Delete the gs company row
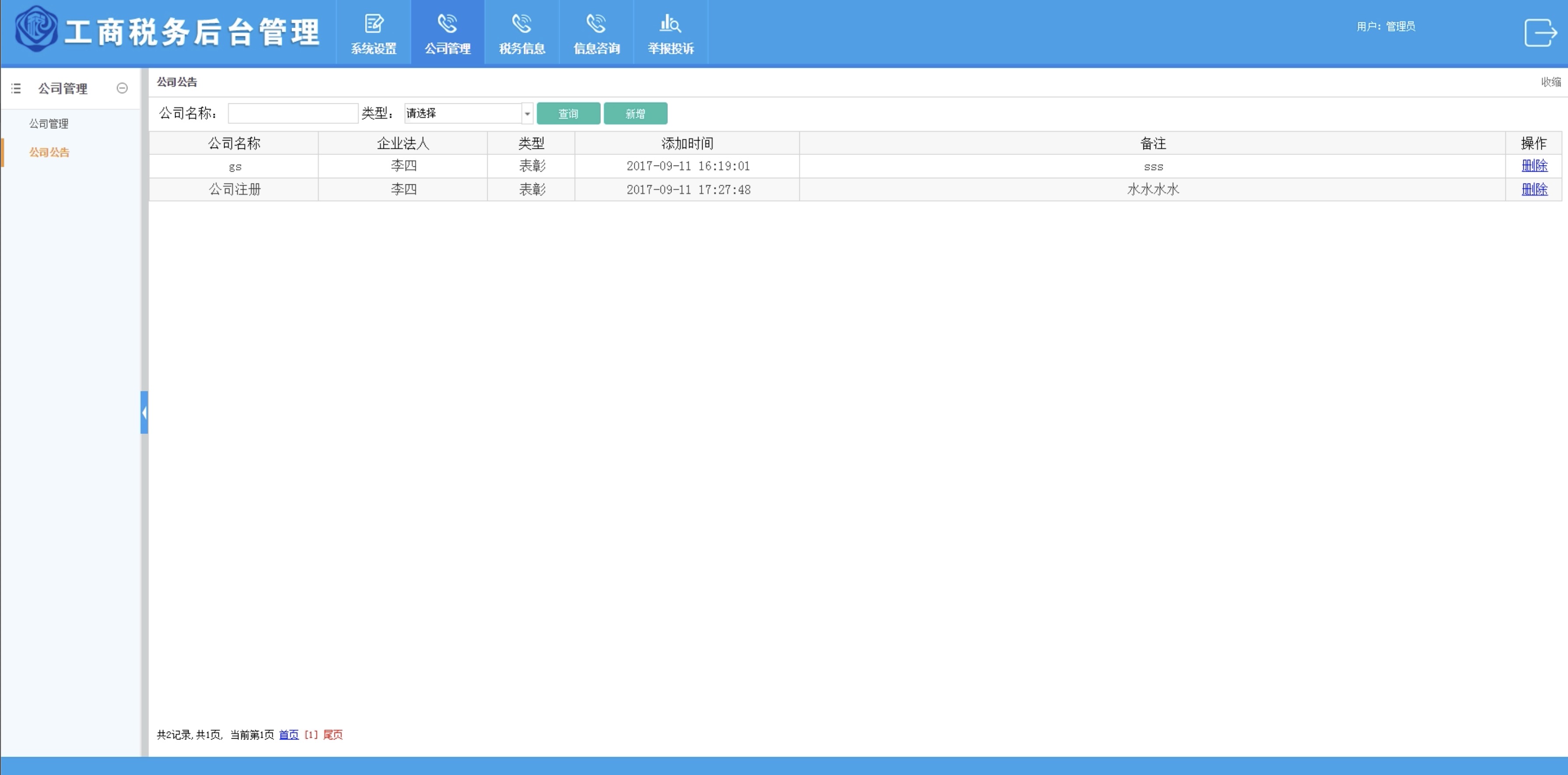This screenshot has height=775, width=1568. tap(1533, 166)
